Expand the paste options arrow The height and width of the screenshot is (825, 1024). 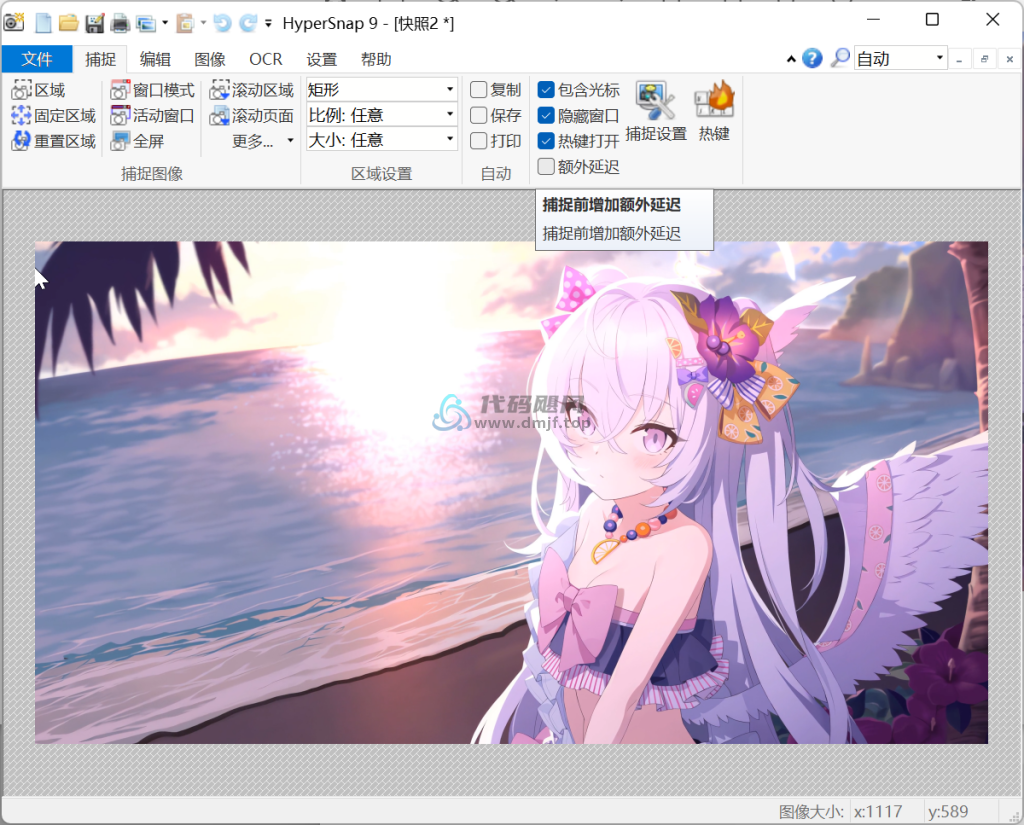pos(203,24)
